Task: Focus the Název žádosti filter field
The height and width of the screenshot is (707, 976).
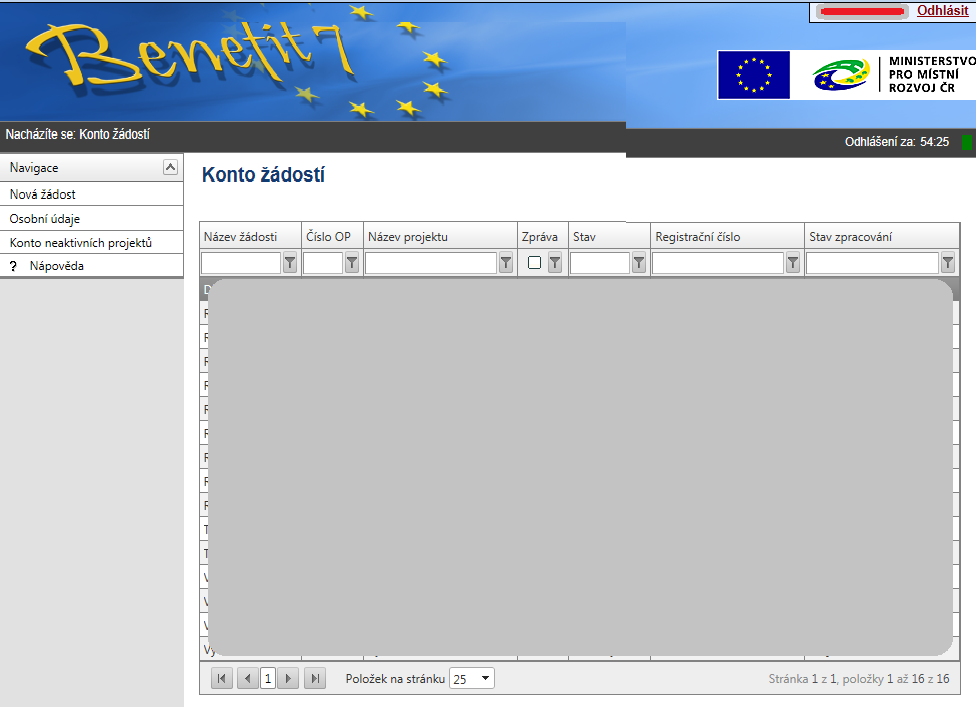Action: (241, 263)
